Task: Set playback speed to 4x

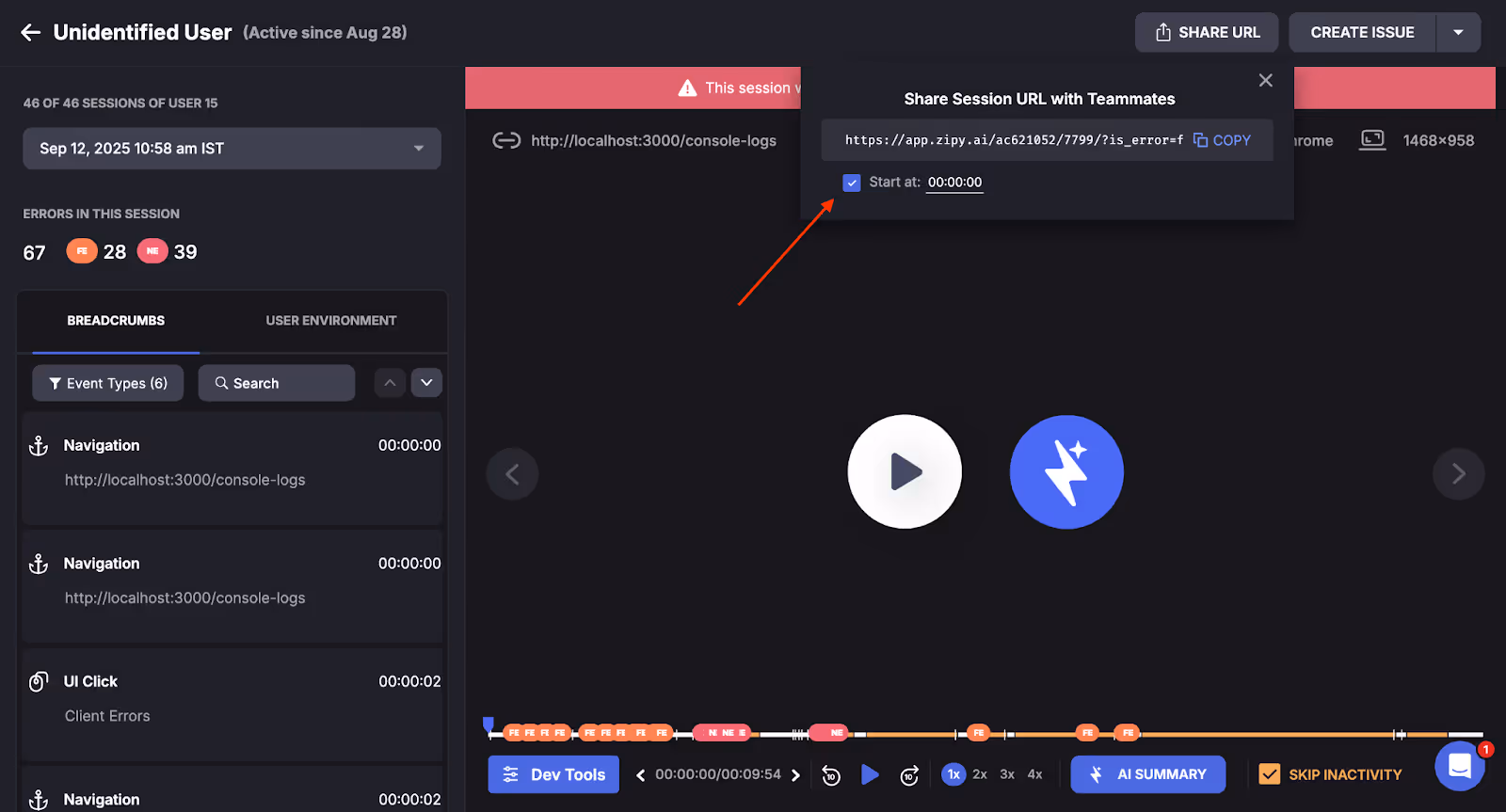Action: point(1034,774)
